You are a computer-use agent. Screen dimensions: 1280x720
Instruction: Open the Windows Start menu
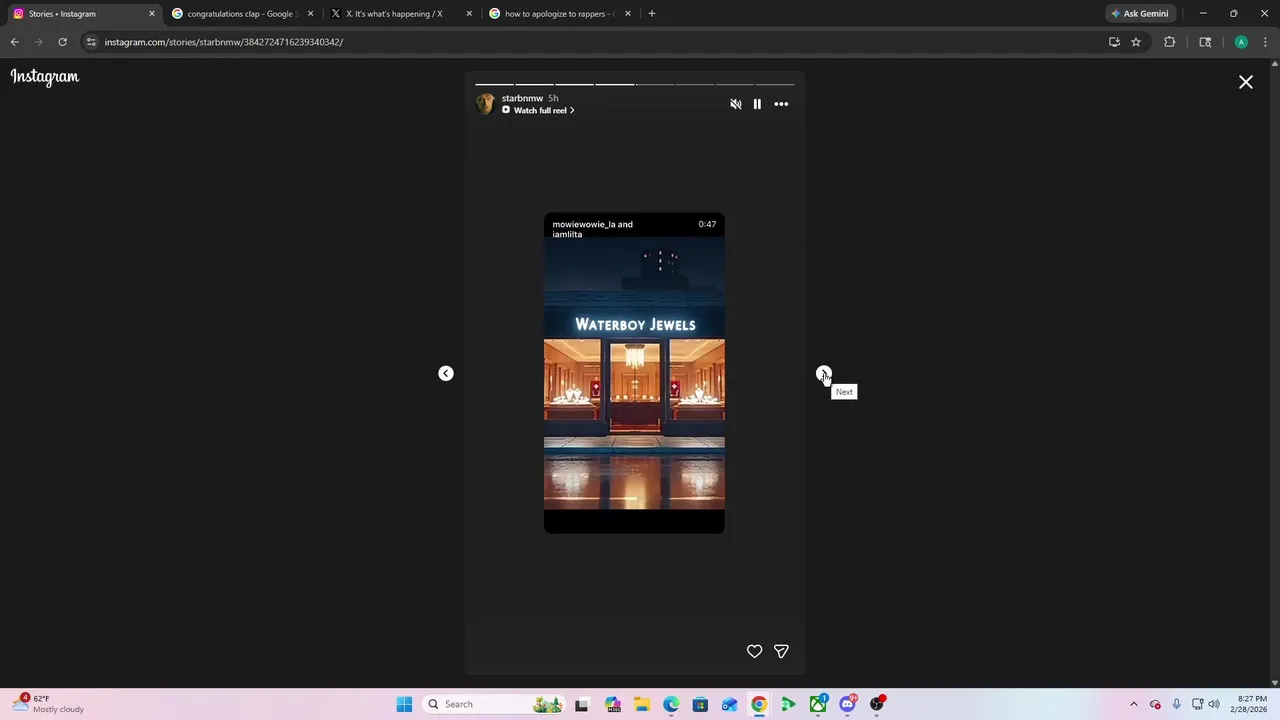[x=404, y=704]
